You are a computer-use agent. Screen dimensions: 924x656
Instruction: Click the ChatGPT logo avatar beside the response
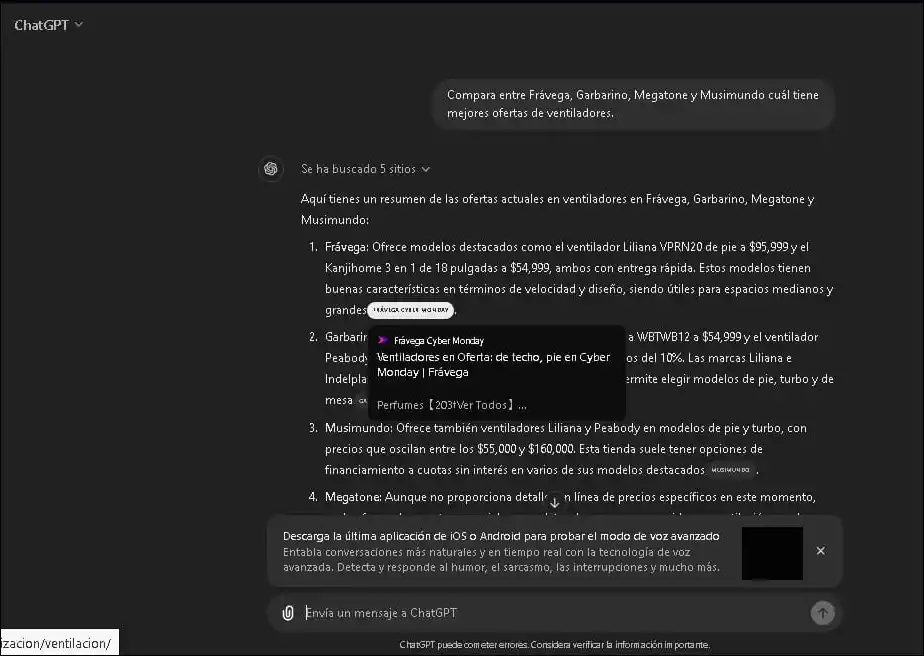[270, 169]
